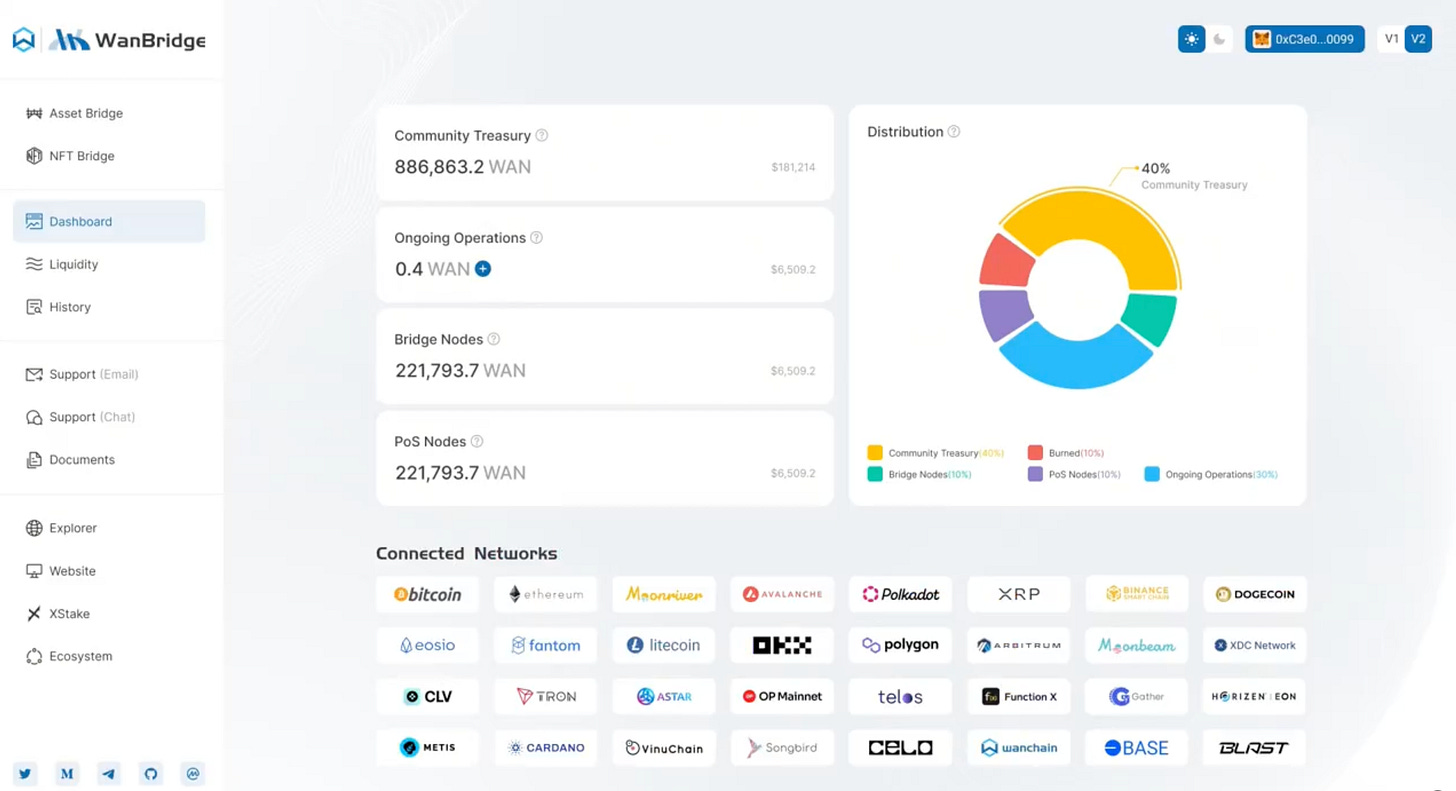Image resolution: width=1456 pixels, height=791 pixels.
Task: Select the XRP network tile
Action: pyautogui.click(x=1019, y=594)
